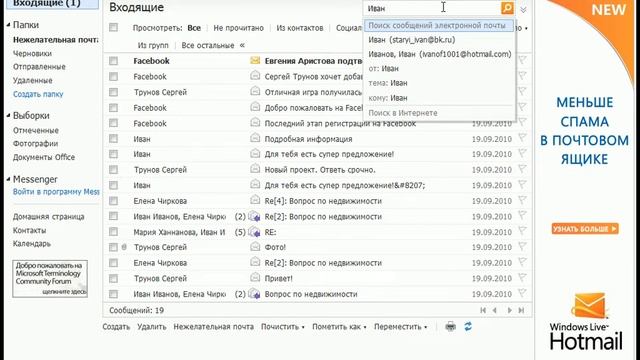Click the orange search magnifier button
The width and height of the screenshot is (640, 360).
click(x=507, y=8)
